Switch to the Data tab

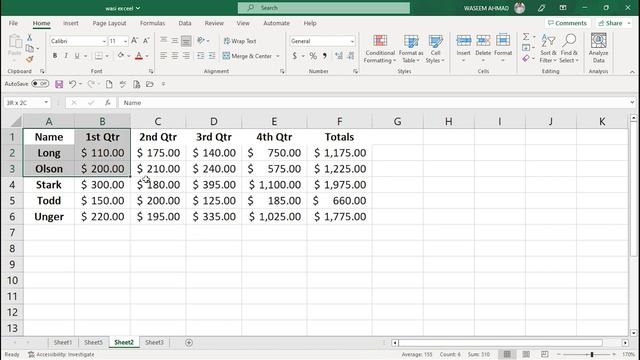(185, 23)
